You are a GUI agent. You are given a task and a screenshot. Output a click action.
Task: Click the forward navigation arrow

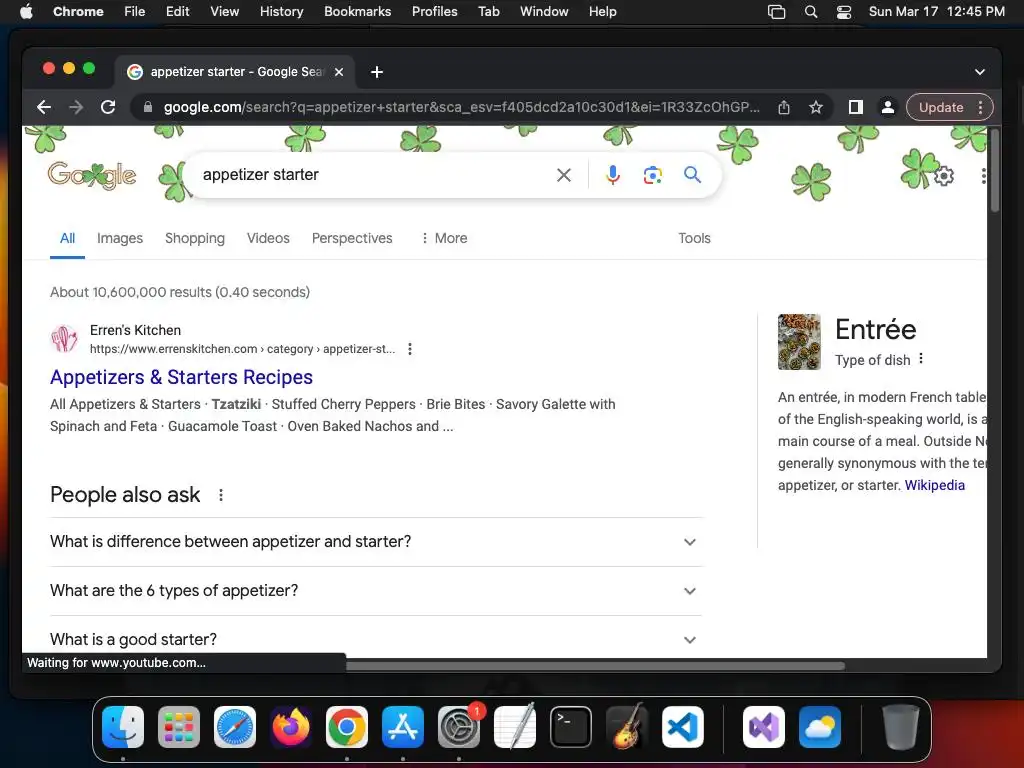click(x=76, y=107)
